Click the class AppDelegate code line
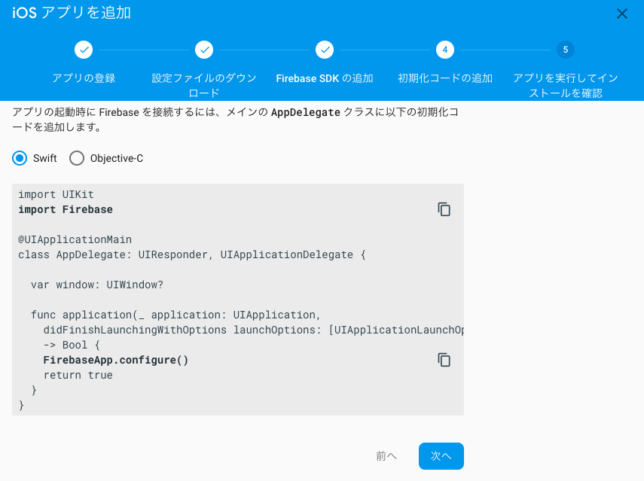The width and height of the screenshot is (644, 481). click(192, 255)
